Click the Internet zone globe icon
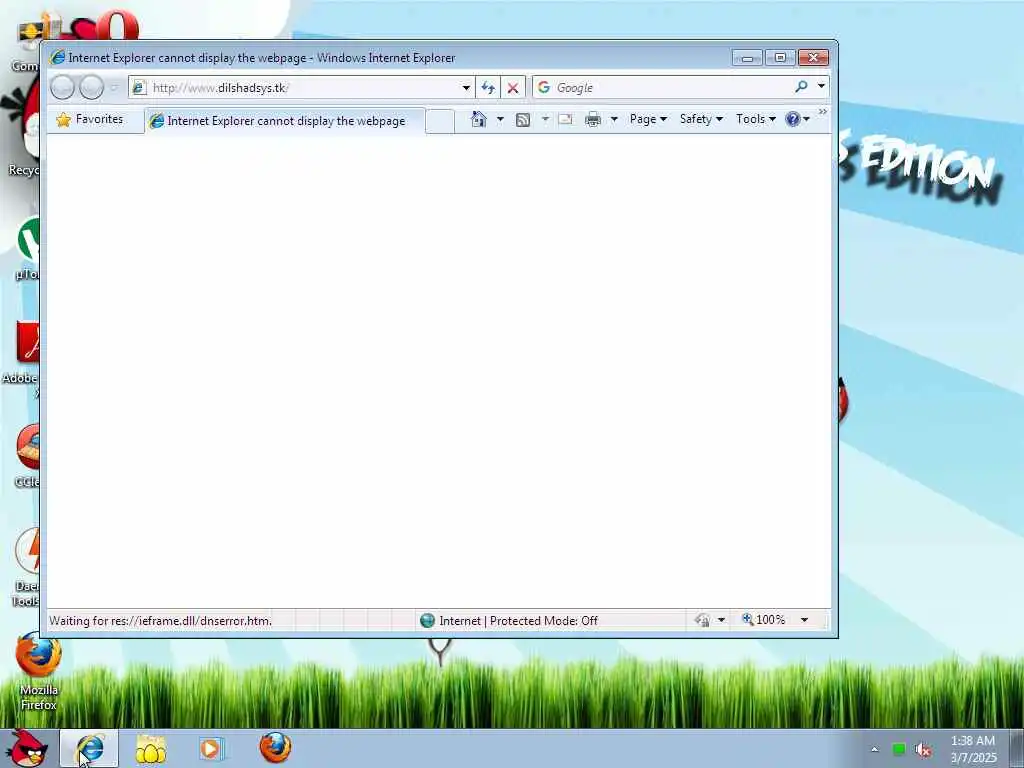 coord(428,620)
